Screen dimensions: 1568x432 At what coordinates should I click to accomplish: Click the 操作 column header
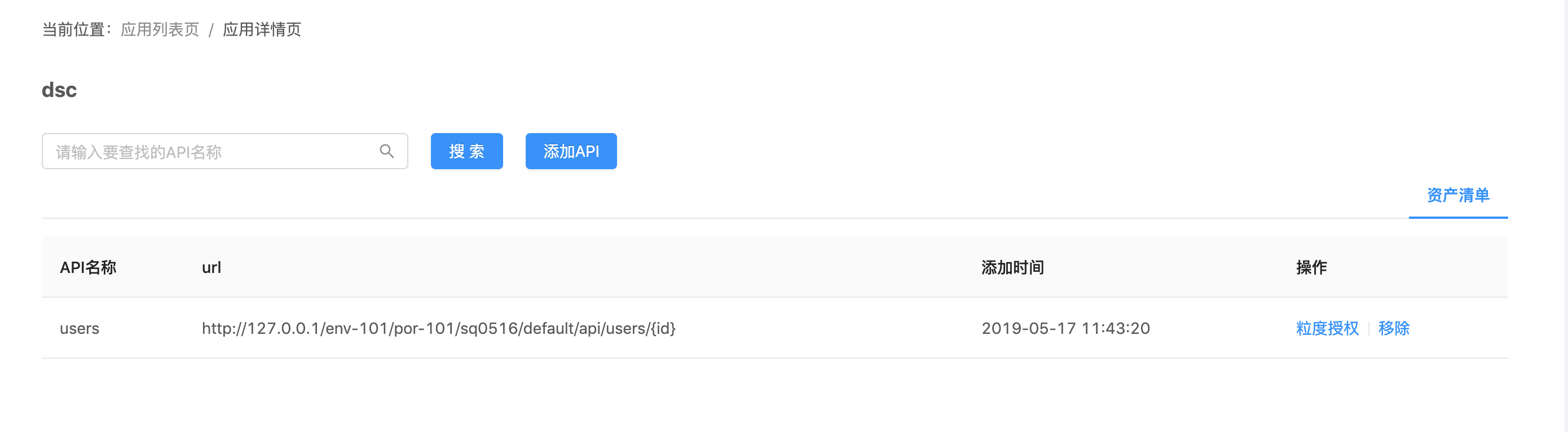1311,268
